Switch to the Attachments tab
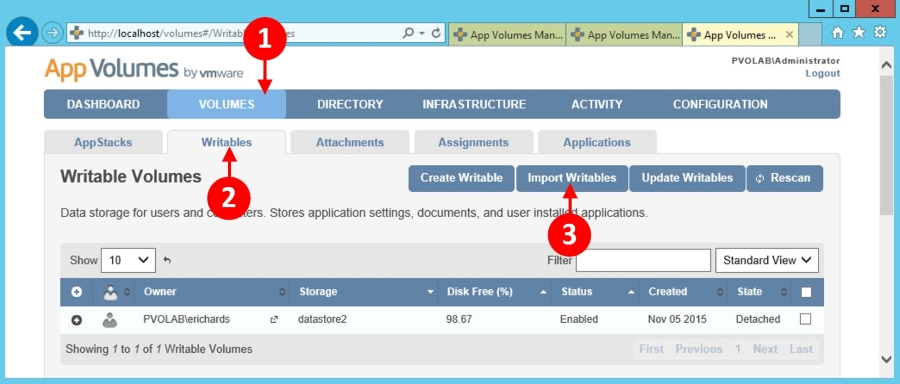900x384 pixels. [350, 142]
